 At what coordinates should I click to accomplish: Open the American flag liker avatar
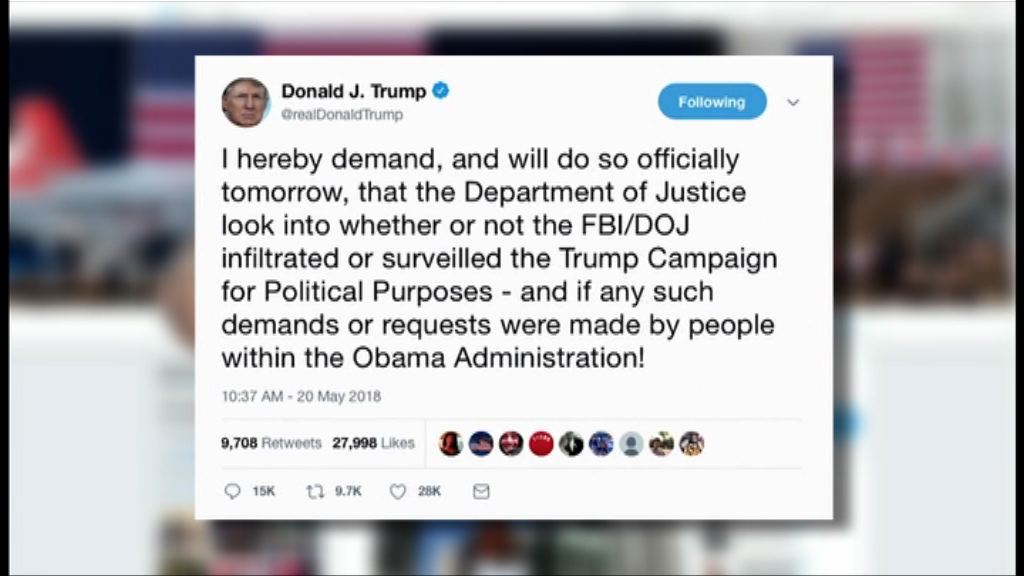481,444
